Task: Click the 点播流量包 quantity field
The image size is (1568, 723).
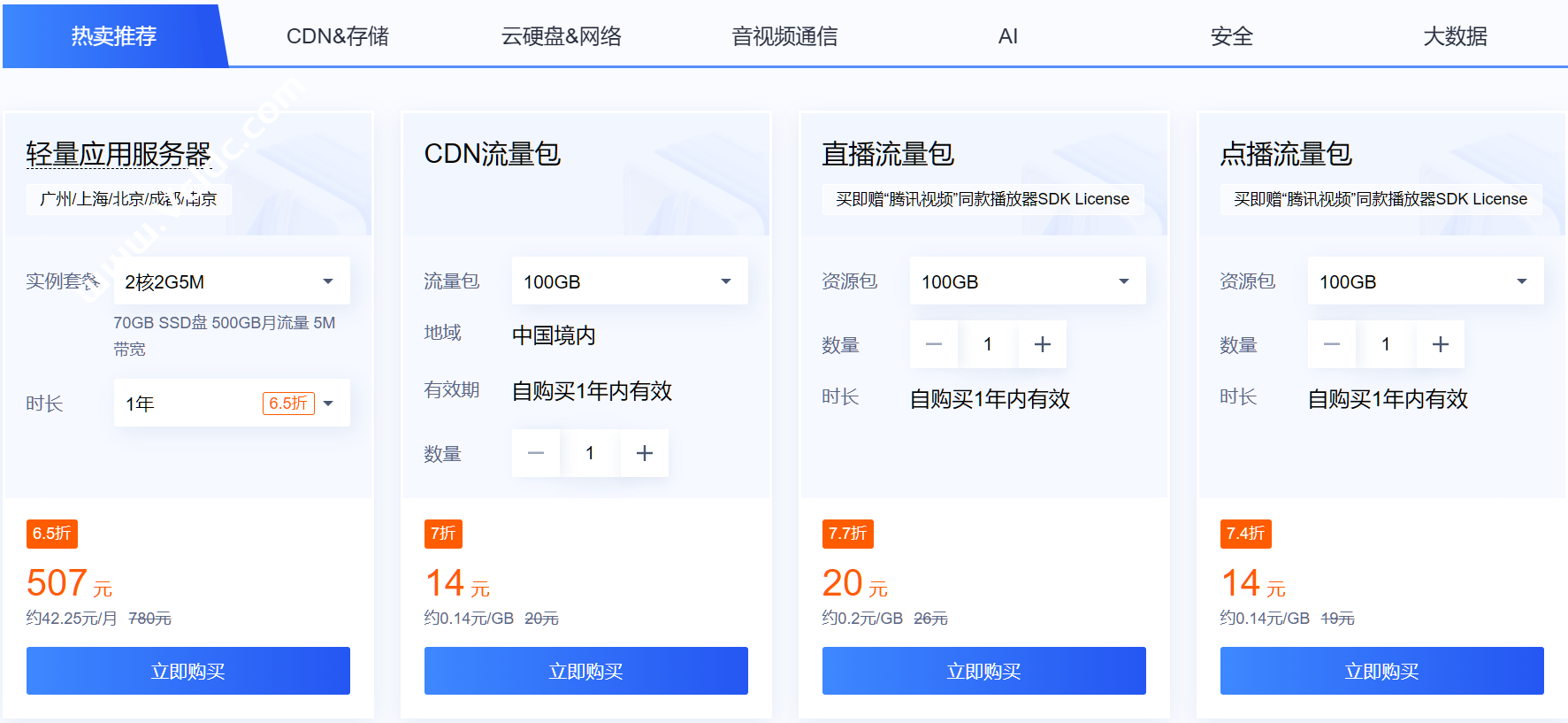Action: coord(1386,344)
